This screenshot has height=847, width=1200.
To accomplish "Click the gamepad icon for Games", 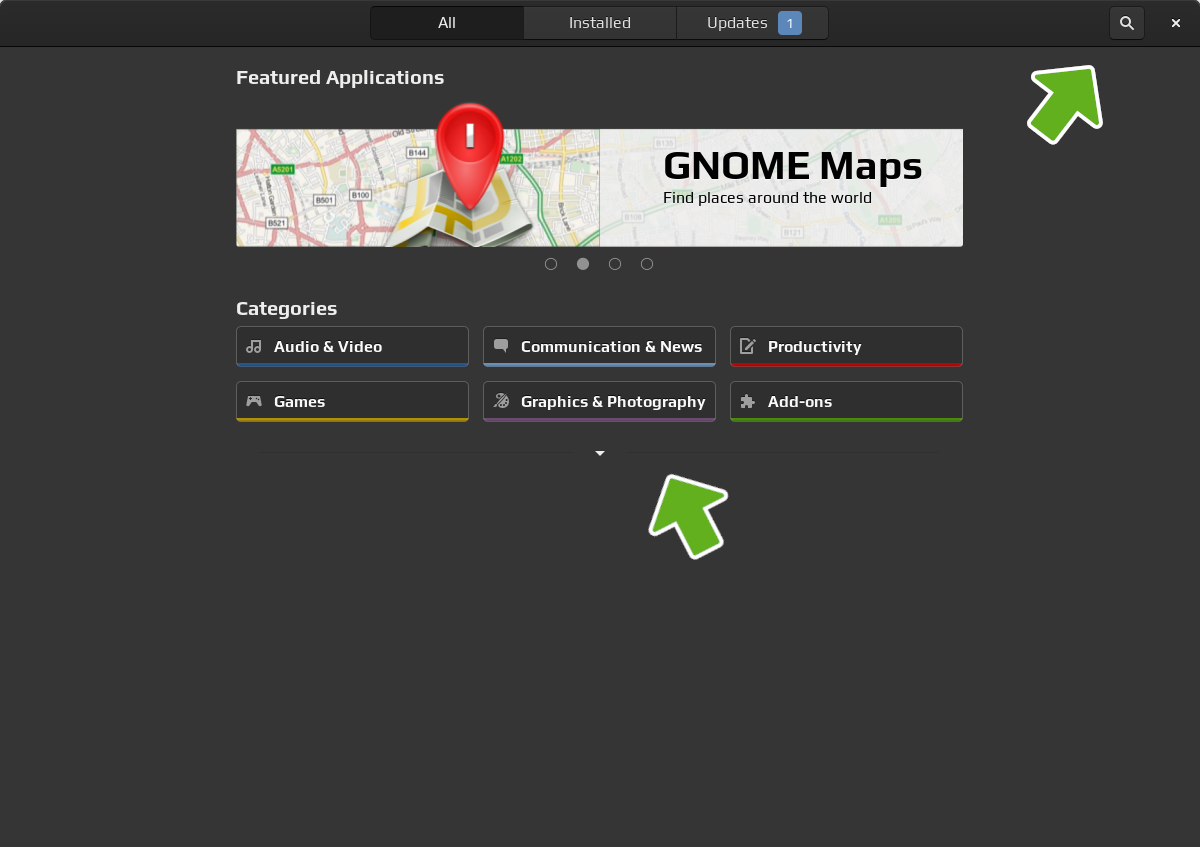I will (x=254, y=401).
